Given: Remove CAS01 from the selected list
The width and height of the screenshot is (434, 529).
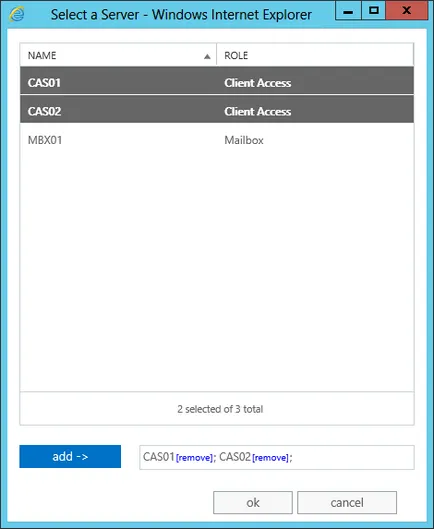Looking at the screenshot, I should (194, 458).
